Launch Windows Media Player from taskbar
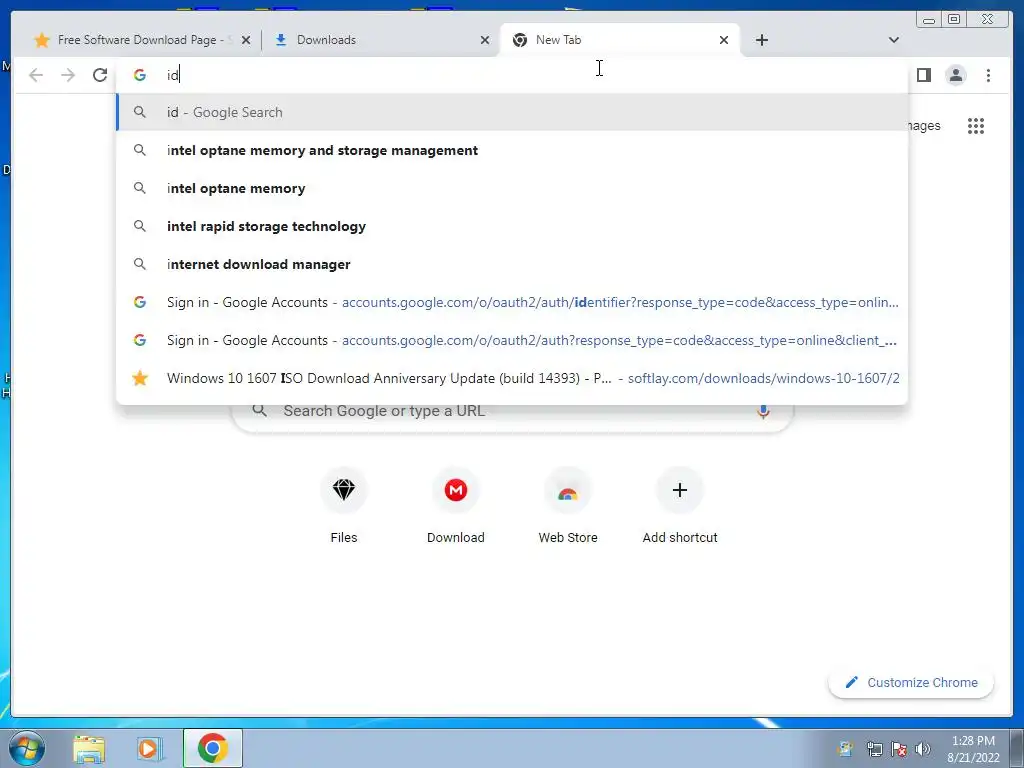The image size is (1024, 768). (149, 748)
